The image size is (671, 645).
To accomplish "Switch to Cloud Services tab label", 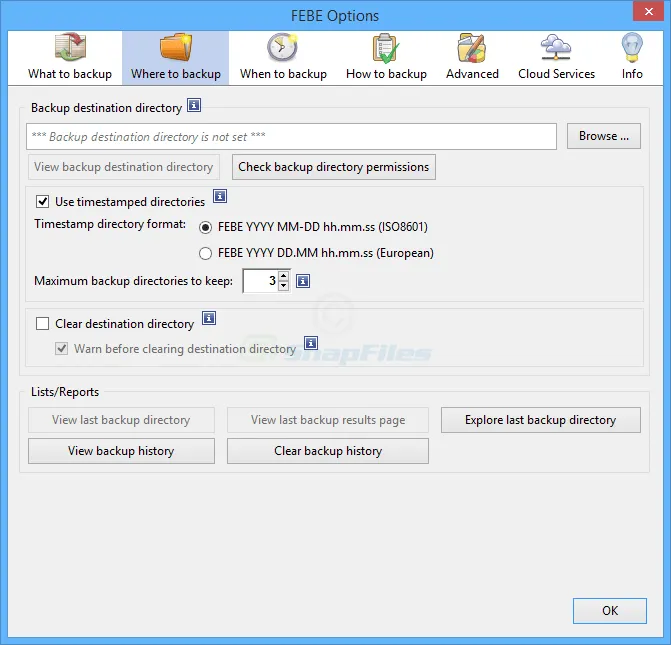I will (x=557, y=74).
